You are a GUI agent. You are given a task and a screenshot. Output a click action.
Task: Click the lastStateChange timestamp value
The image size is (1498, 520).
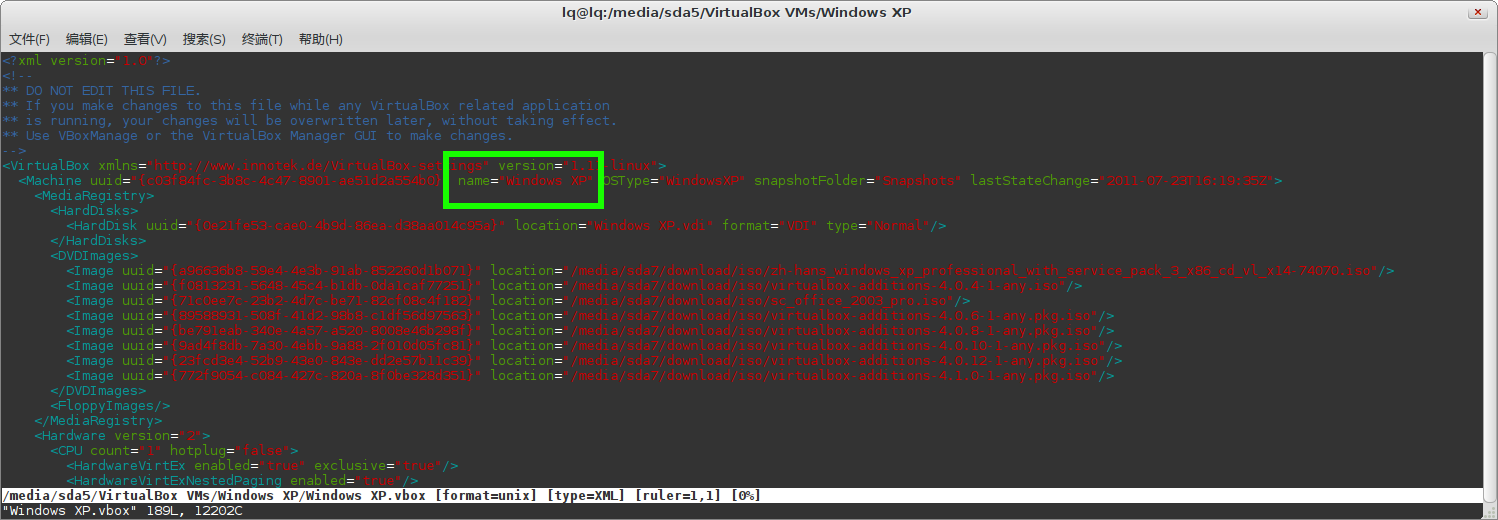click(x=1186, y=180)
